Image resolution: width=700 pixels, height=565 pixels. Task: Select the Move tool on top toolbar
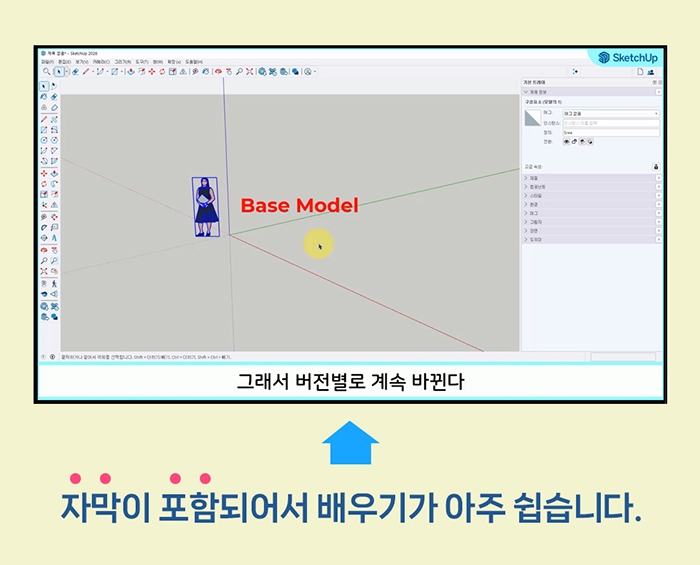[152, 71]
